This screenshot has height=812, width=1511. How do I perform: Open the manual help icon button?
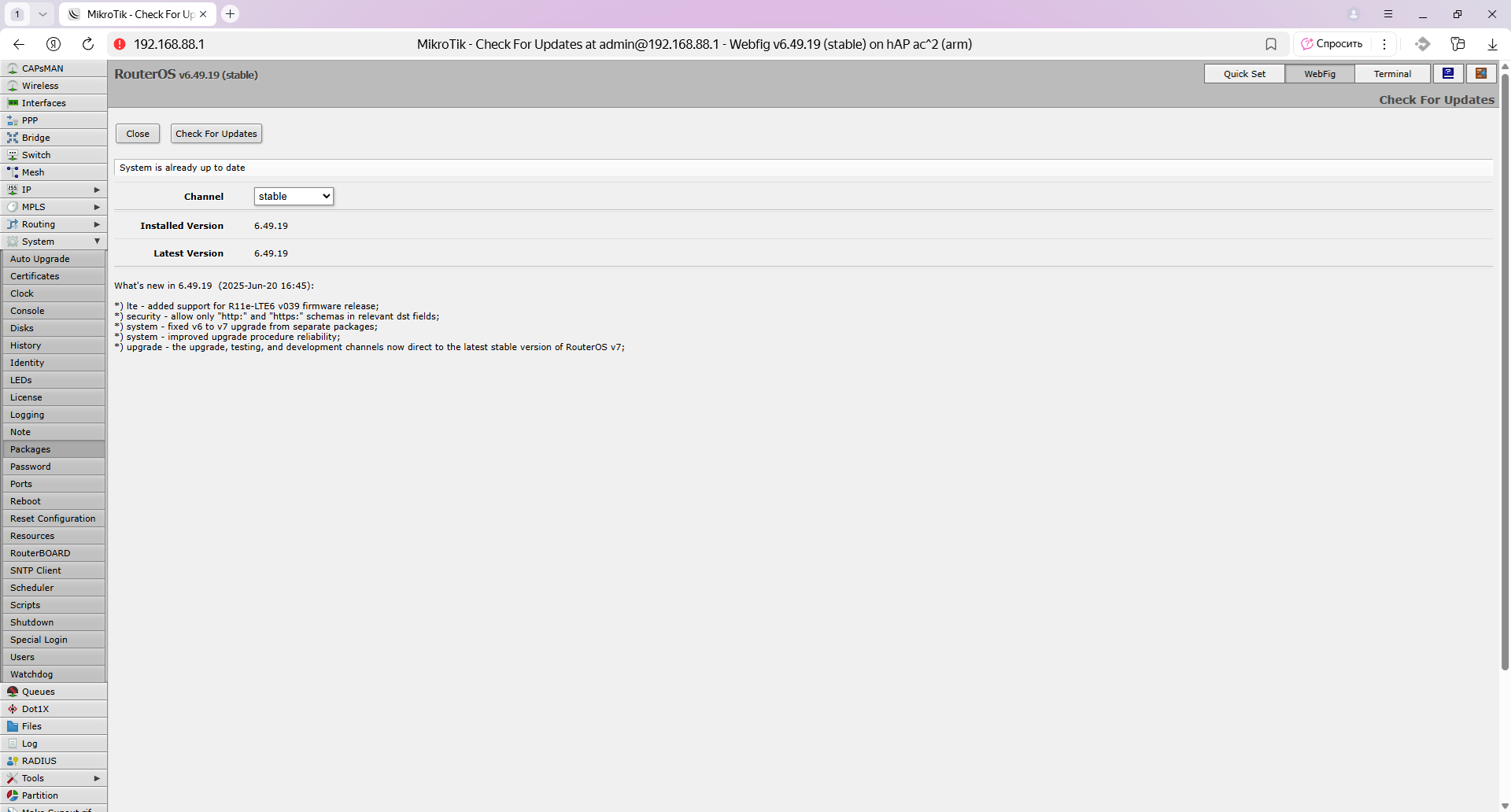point(1448,73)
